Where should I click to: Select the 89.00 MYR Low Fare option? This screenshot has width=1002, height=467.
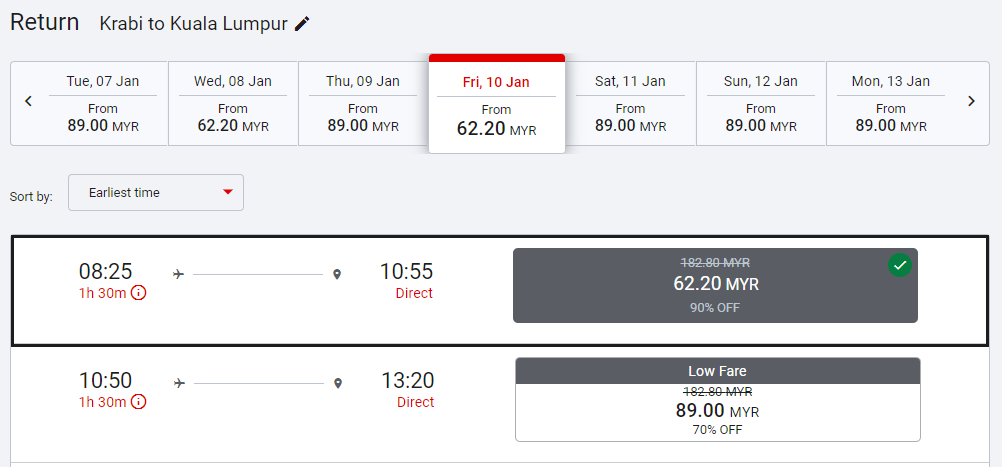(717, 399)
